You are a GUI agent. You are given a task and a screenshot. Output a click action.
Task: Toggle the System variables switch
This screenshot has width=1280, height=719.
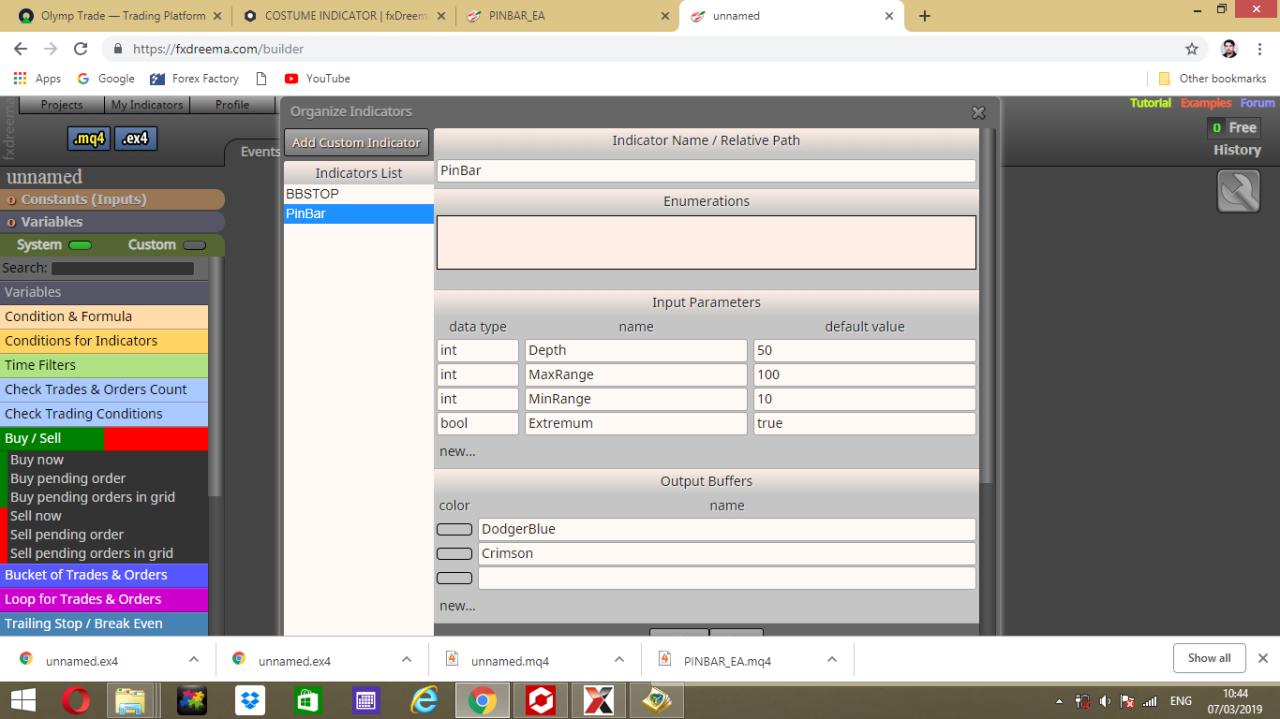tap(80, 245)
